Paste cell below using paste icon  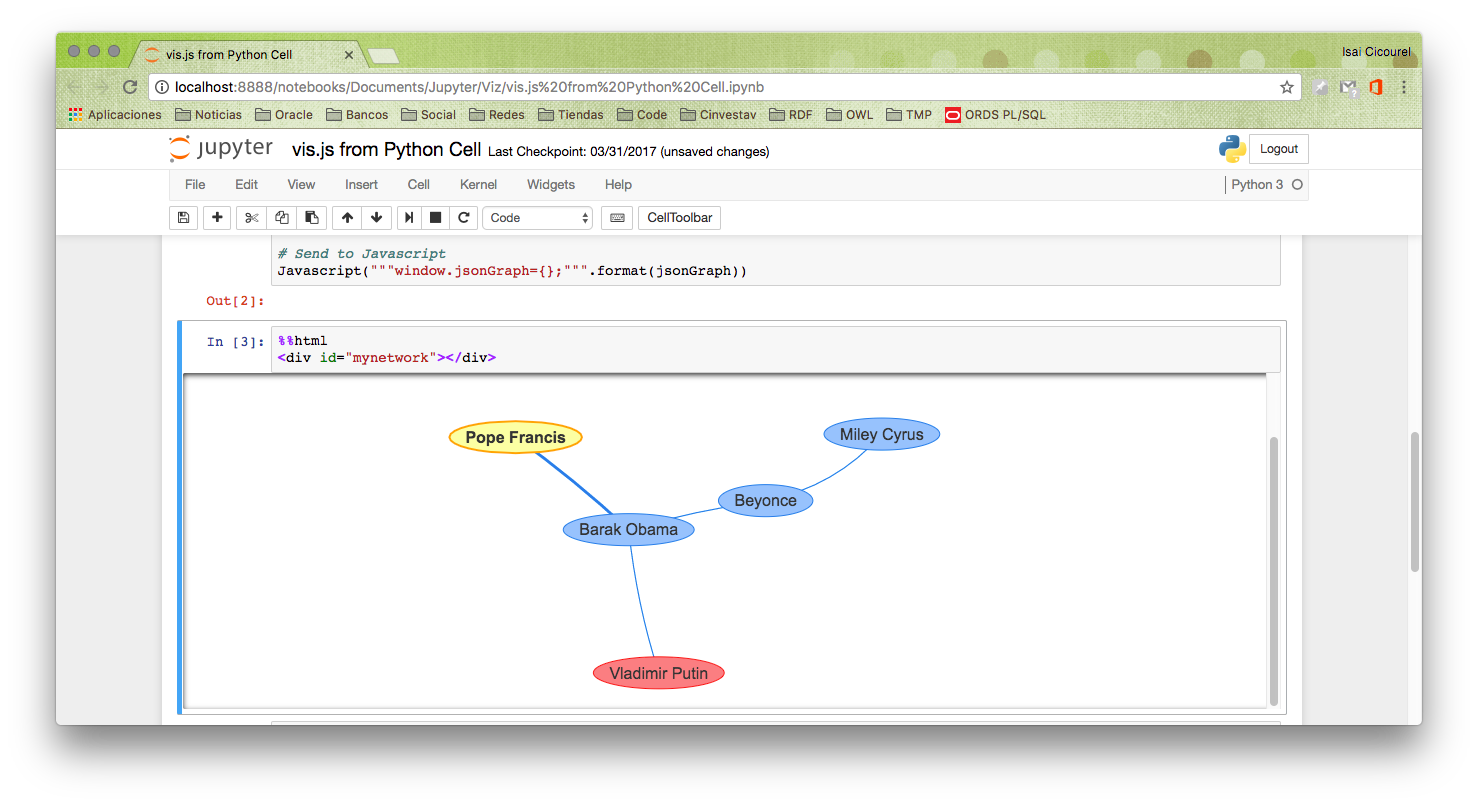(311, 217)
